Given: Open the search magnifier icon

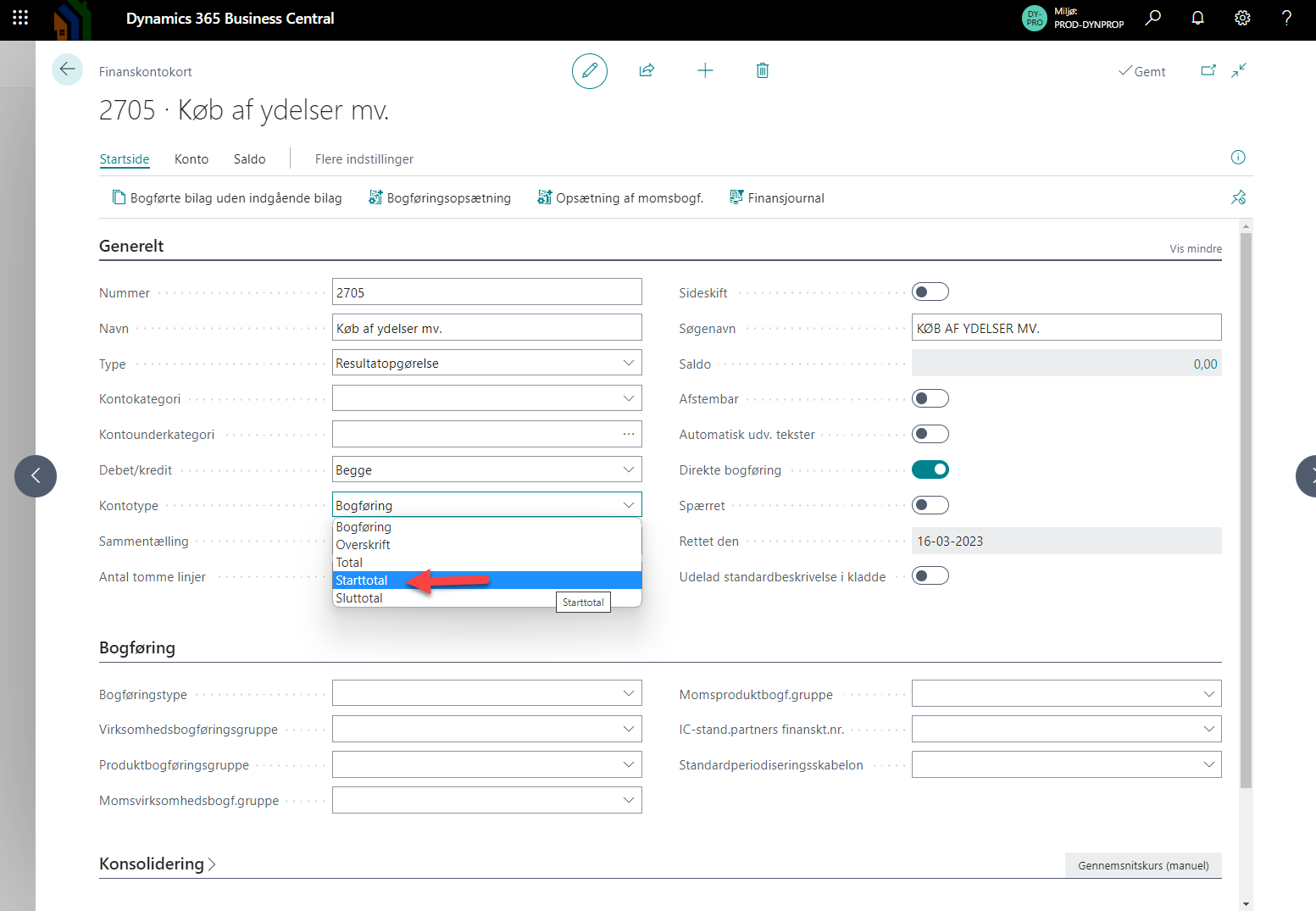Looking at the screenshot, I should pyautogui.click(x=1153, y=18).
